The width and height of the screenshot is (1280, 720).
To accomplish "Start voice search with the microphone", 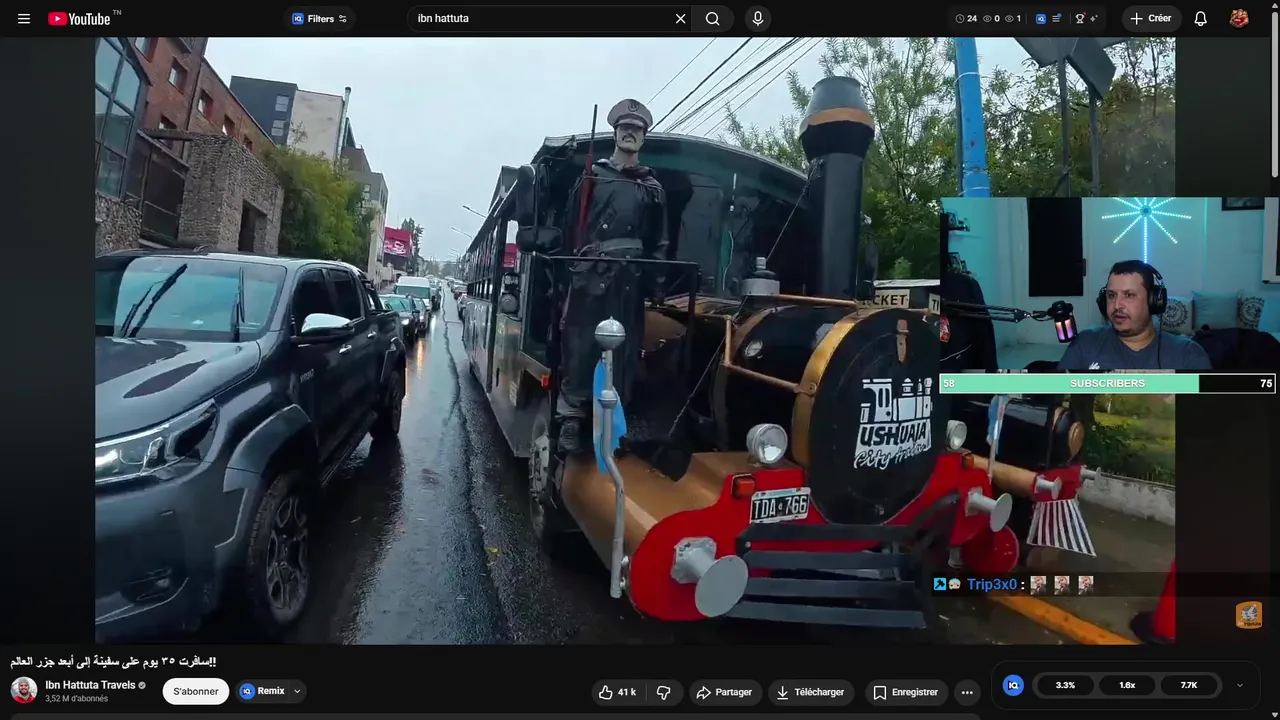I will pyautogui.click(x=757, y=19).
